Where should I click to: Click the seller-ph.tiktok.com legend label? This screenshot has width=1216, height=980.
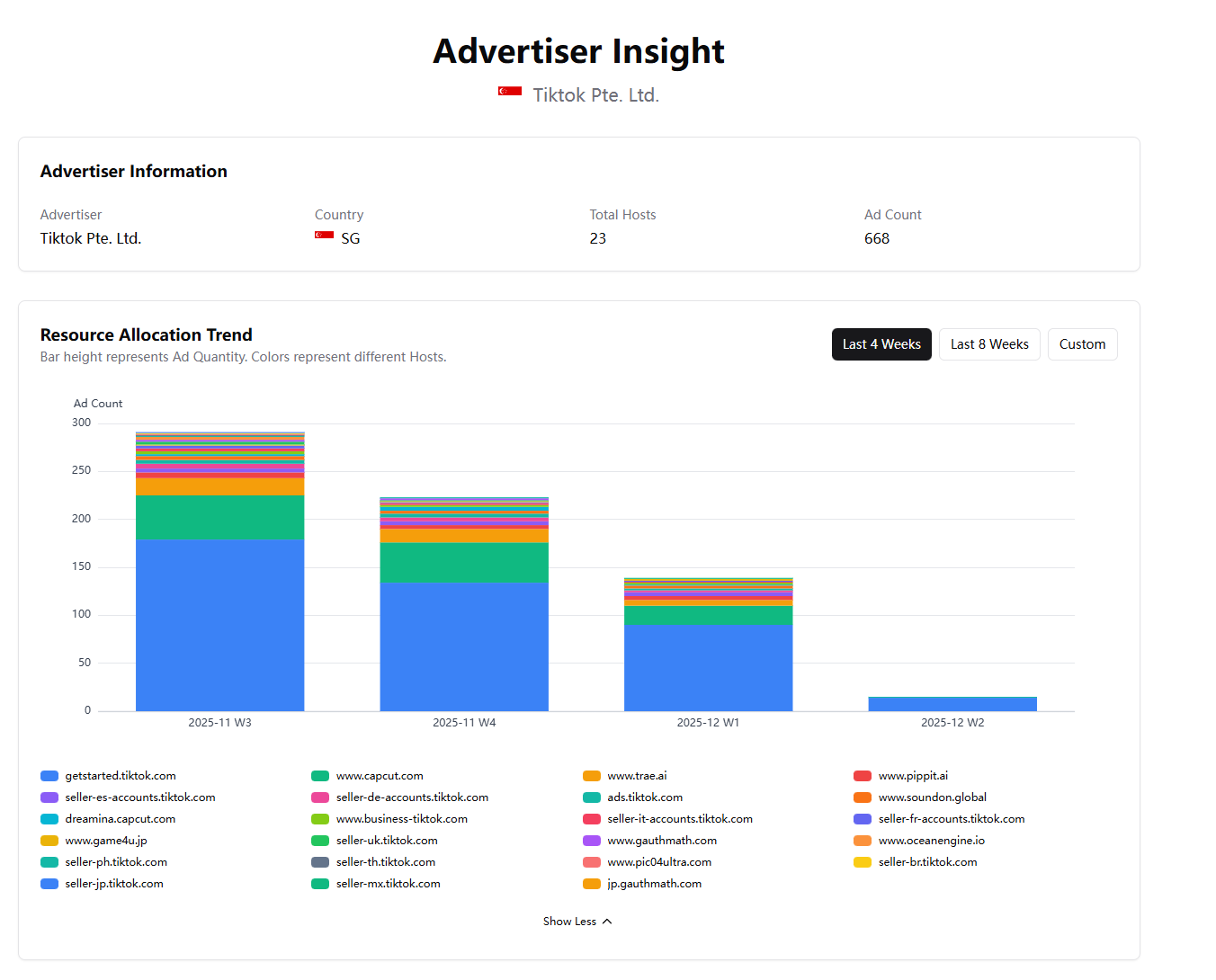pyautogui.click(x=116, y=862)
